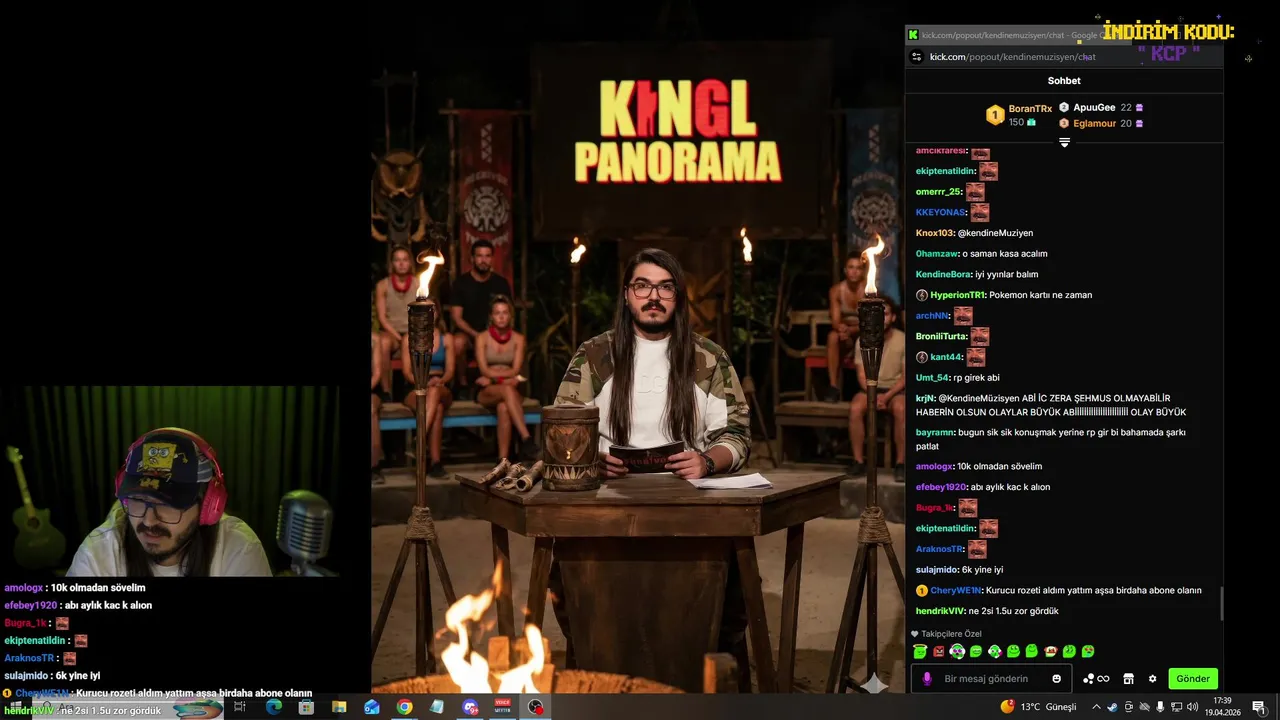Screen dimensions: 1280x720
Task: Open KendineBora username in chat
Action: pos(944,274)
